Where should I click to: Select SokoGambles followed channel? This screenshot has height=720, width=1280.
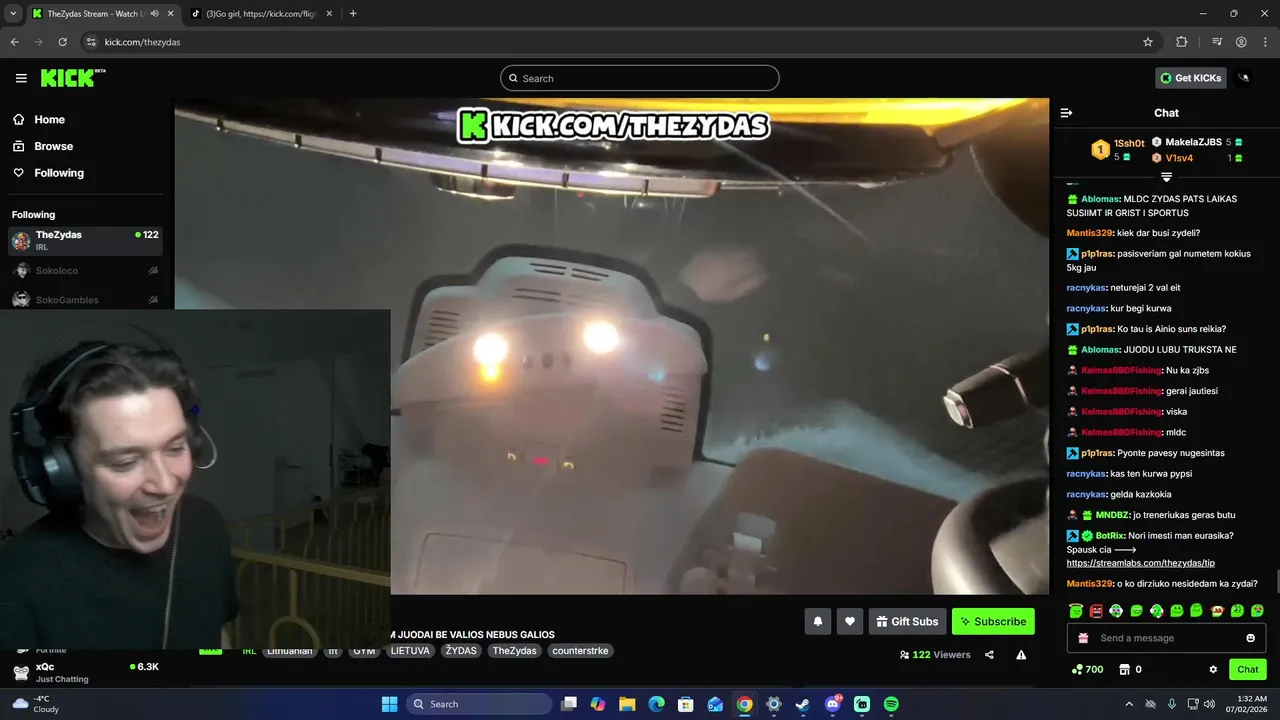point(85,300)
